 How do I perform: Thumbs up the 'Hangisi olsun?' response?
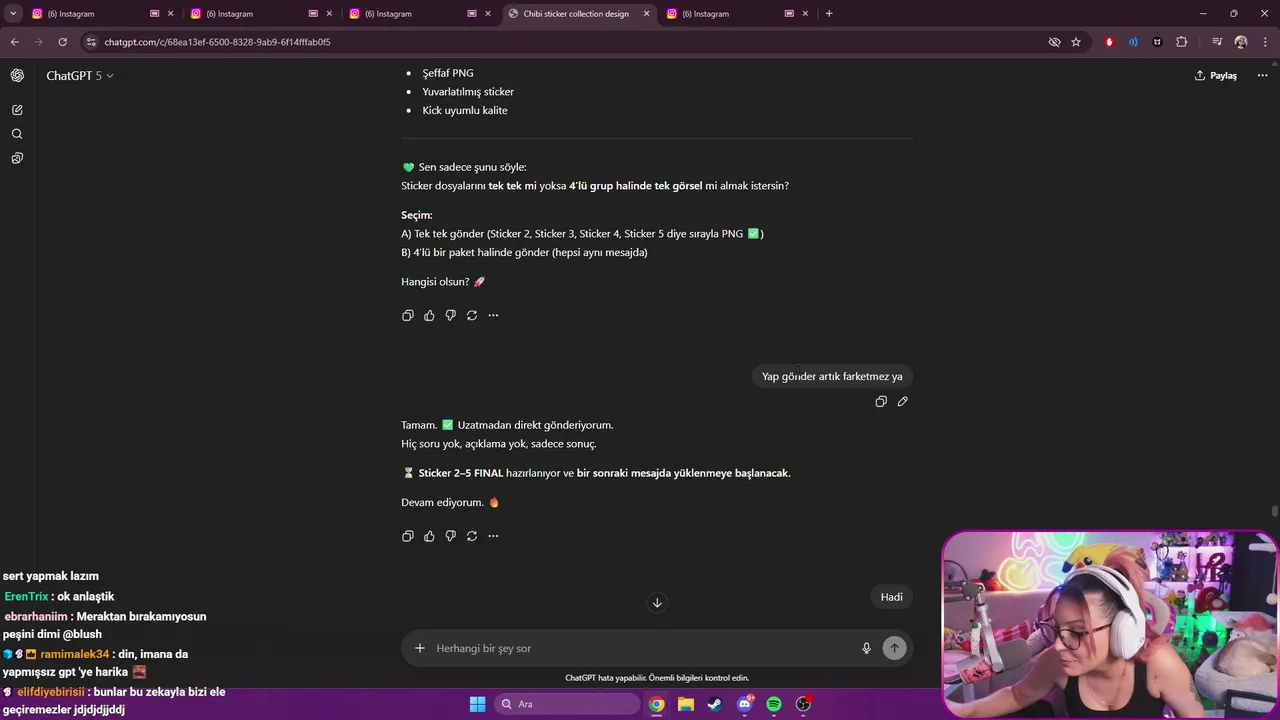tap(429, 315)
